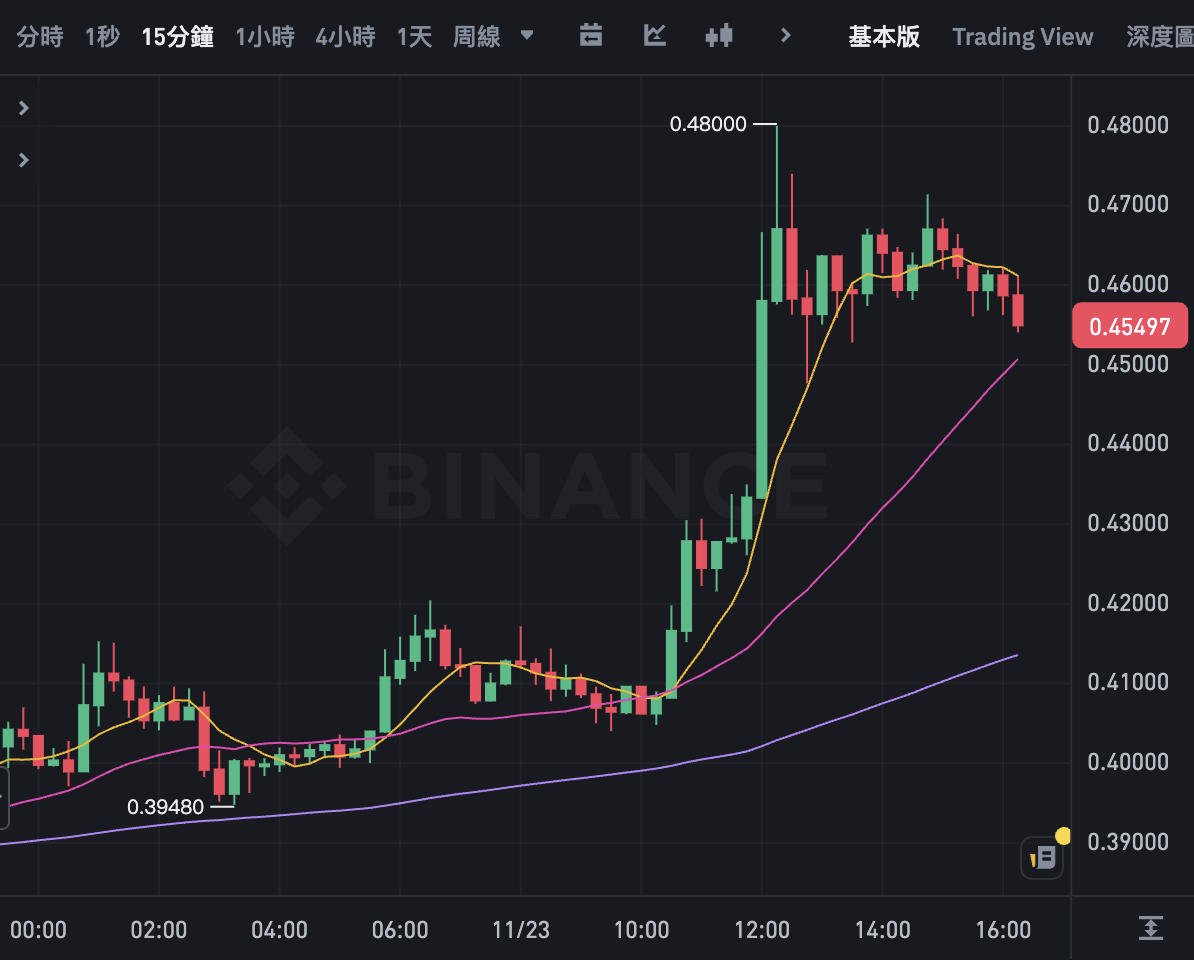Switch to 周線 weekly interval
Image resolution: width=1194 pixels, height=960 pixels.
[476, 37]
